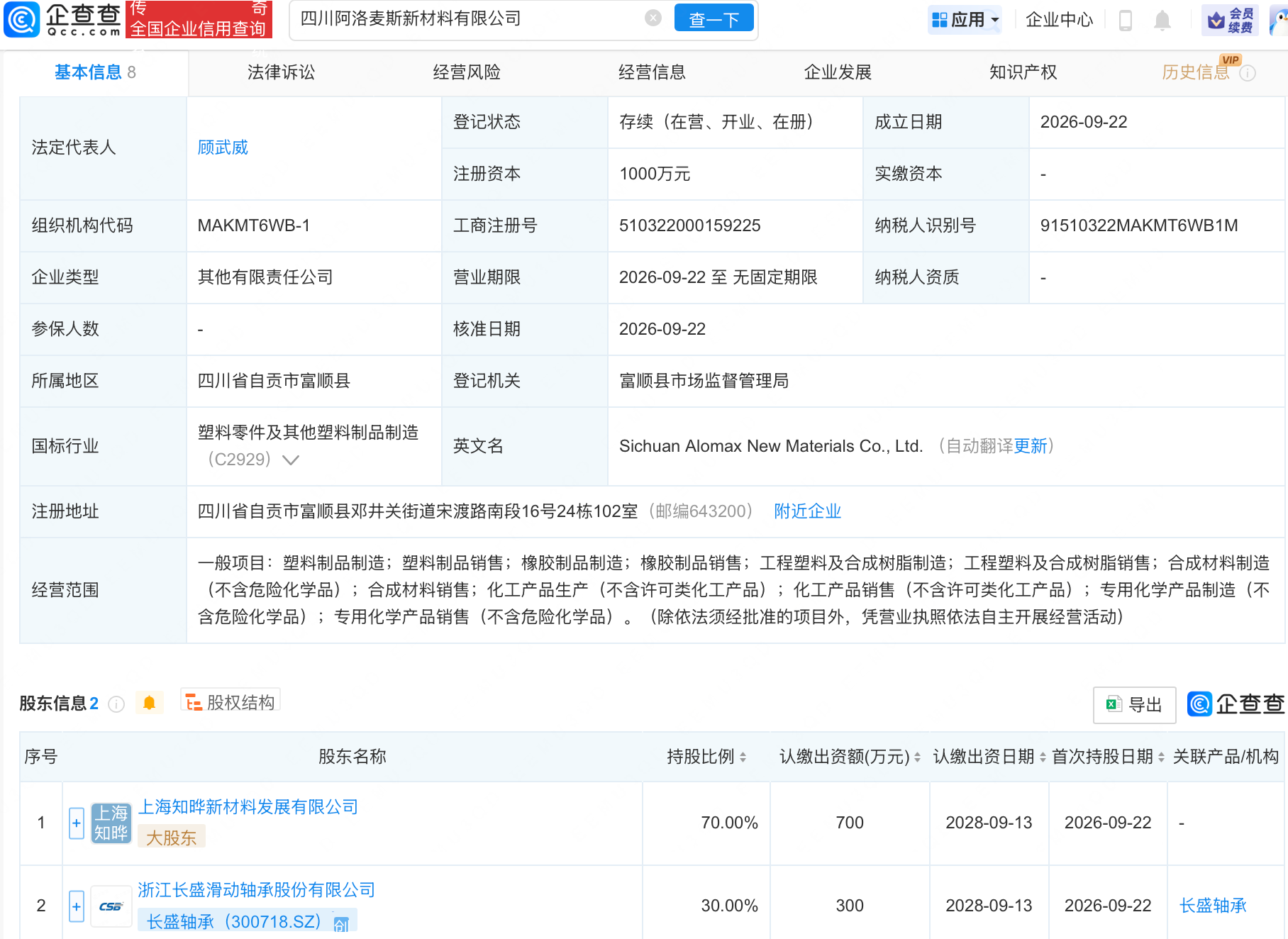The height and width of the screenshot is (939, 1288).
Task: Click the info icon beside 股东信息
Action: tap(116, 704)
